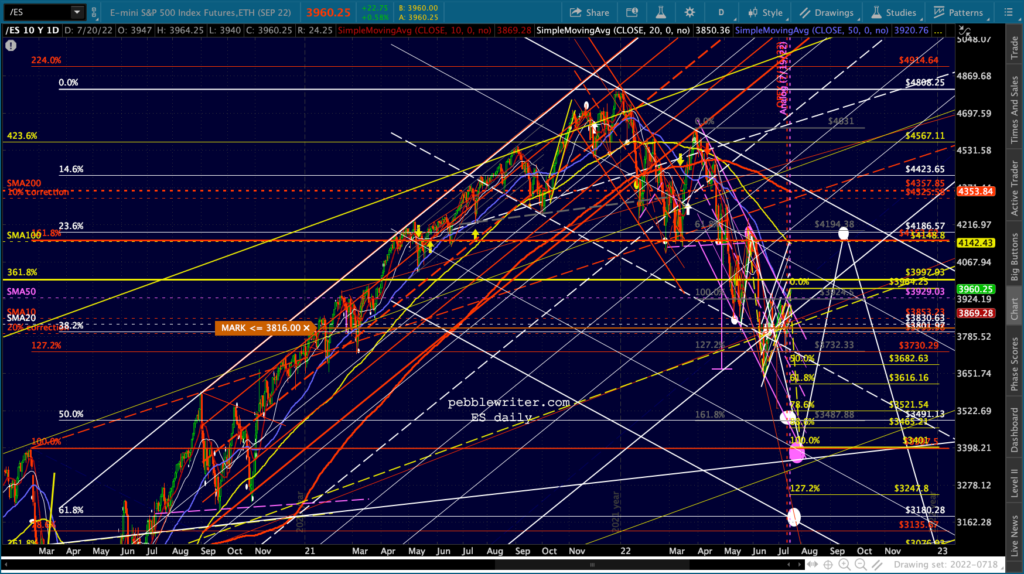Open the Studies menu
This screenshot has width=1024, height=574.
(893, 12)
